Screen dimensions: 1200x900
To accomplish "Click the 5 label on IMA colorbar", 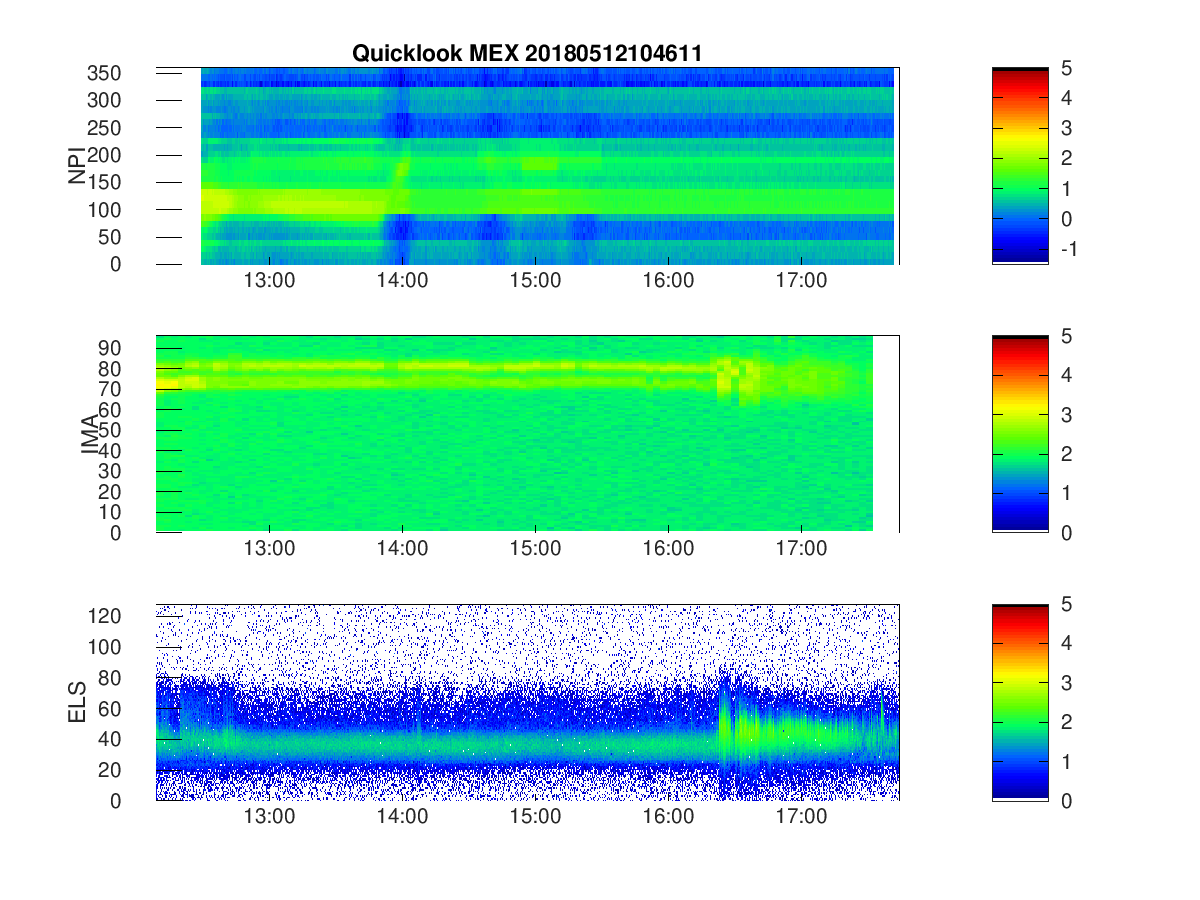I will 1069,336.
